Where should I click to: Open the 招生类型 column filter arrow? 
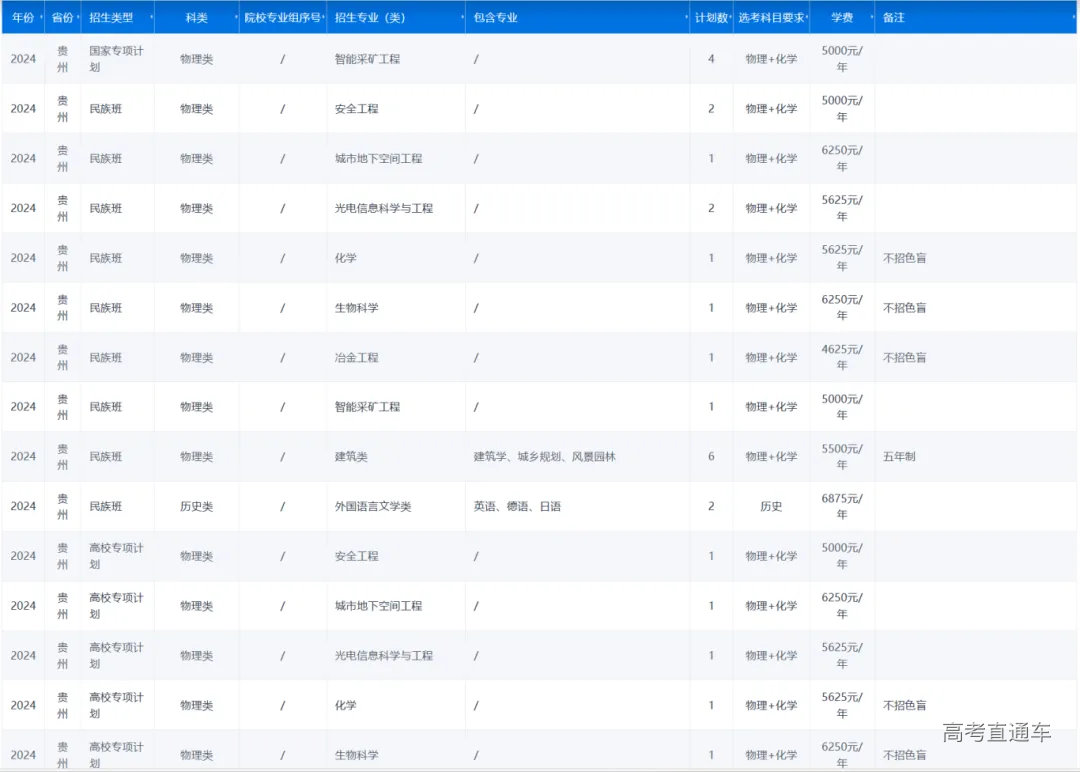(151, 18)
